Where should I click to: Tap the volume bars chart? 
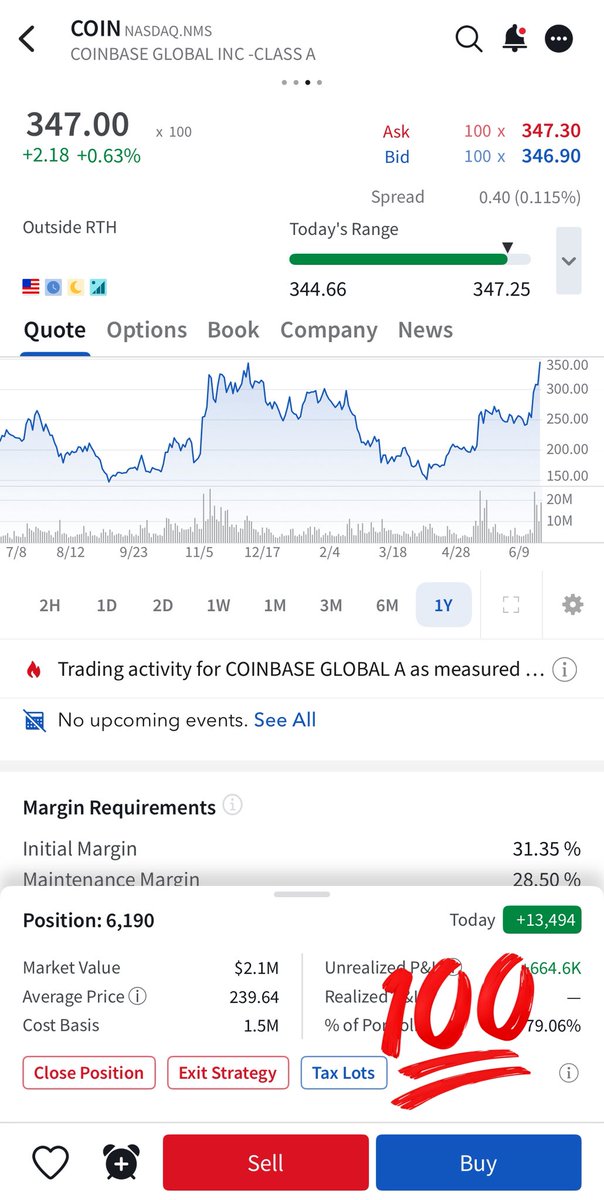[x=270, y=516]
